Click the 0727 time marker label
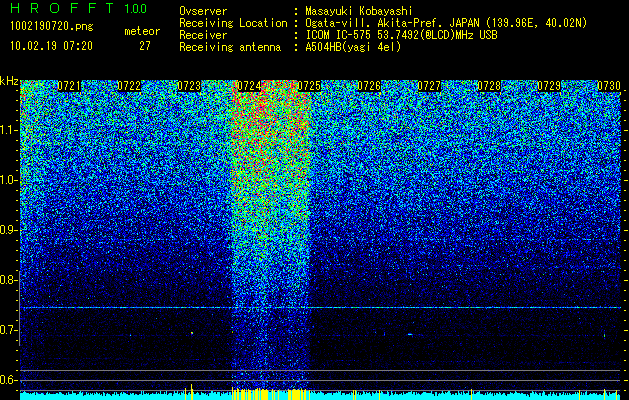Viewport: 629px width, 400px height. click(x=429, y=86)
